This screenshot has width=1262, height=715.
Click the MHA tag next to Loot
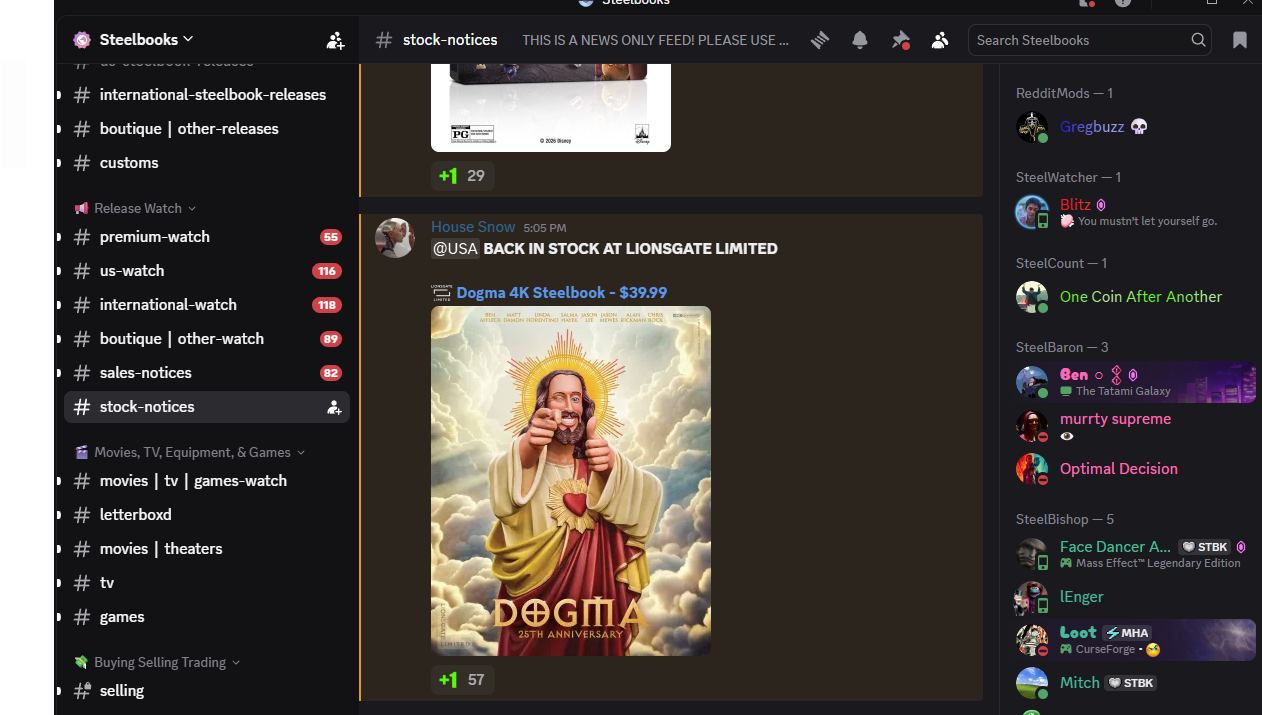(1127, 633)
